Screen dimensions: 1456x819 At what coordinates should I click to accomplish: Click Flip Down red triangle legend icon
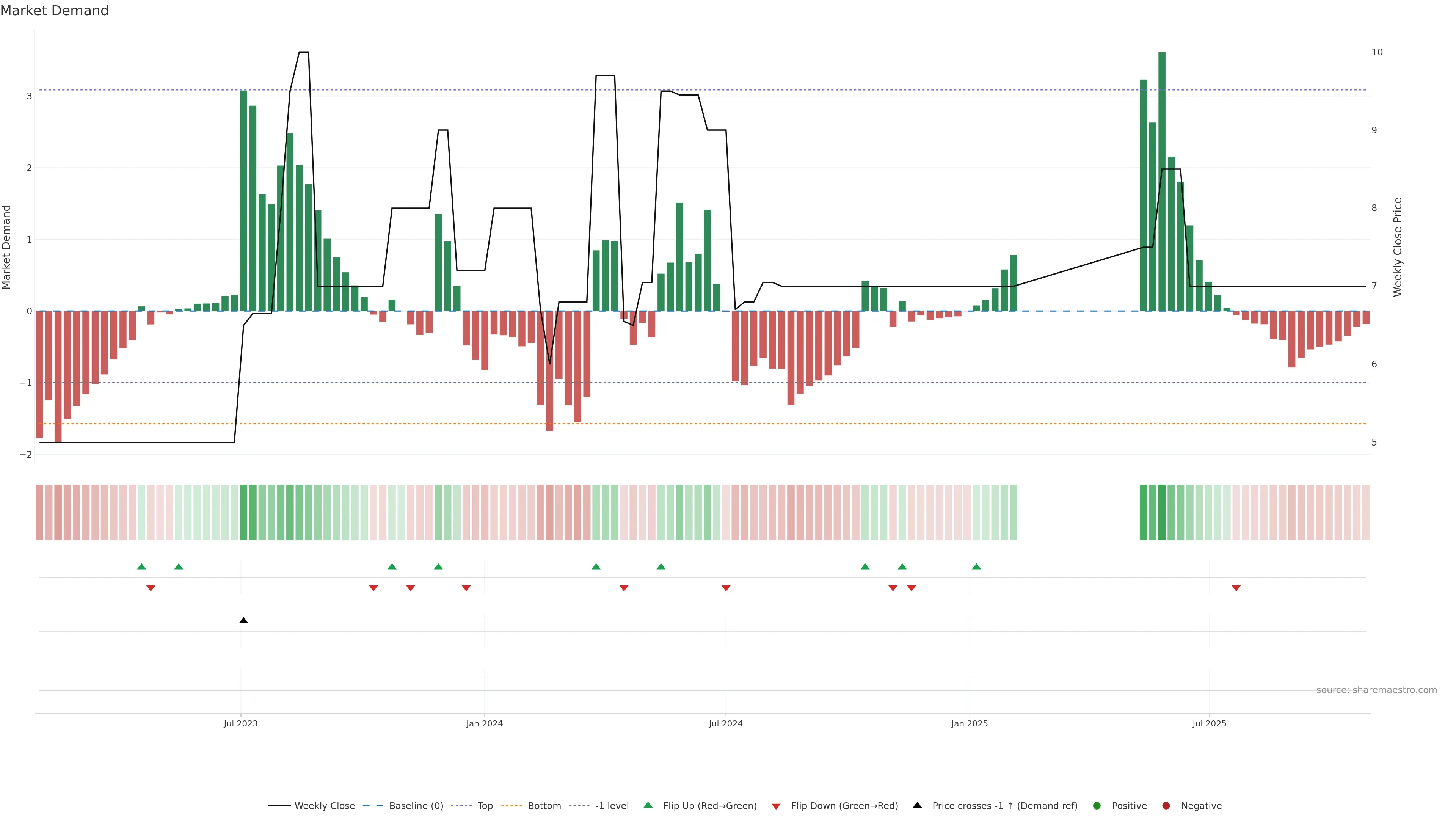coord(776,806)
